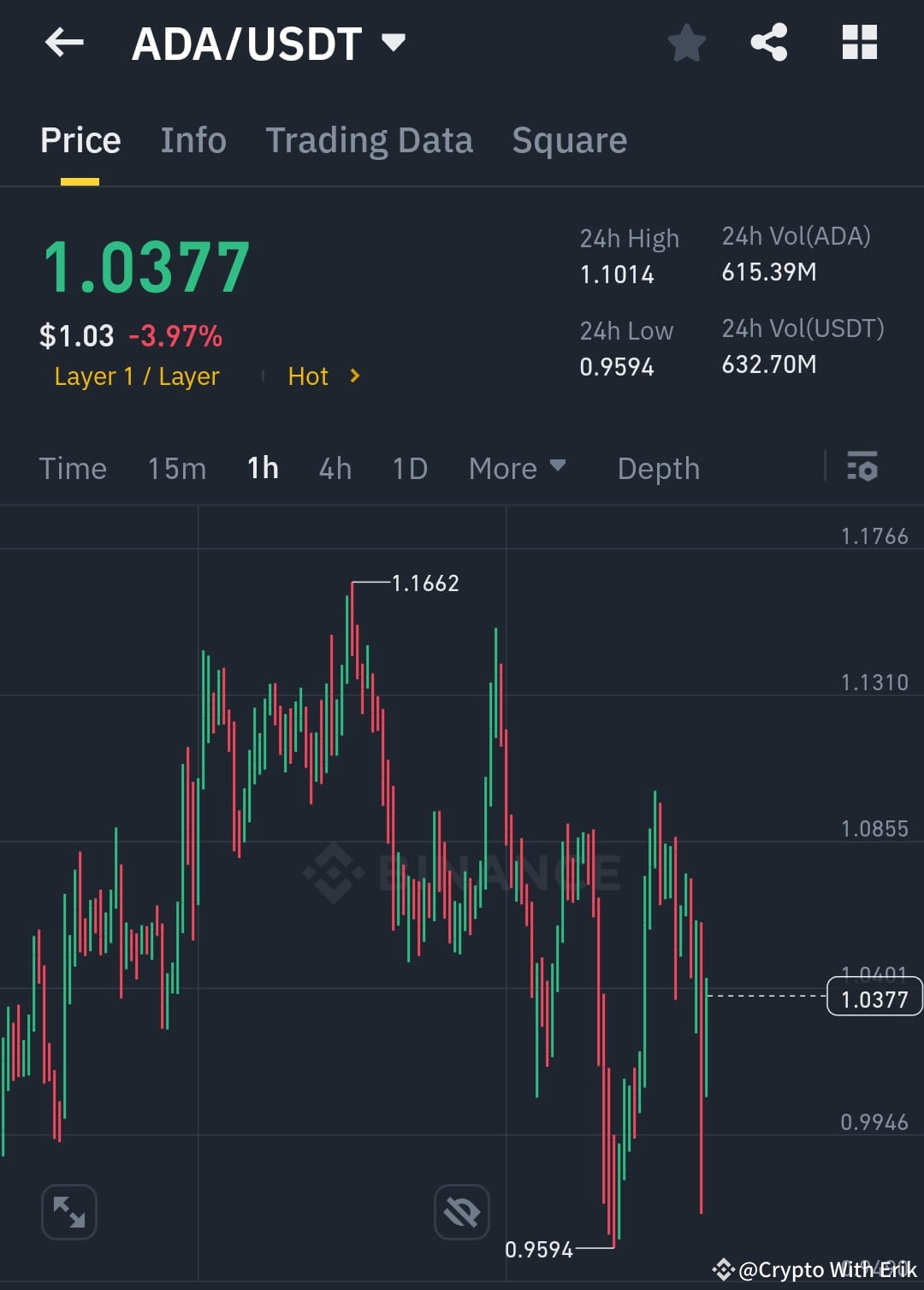Select the Info tab
The image size is (924, 1290).
click(192, 139)
